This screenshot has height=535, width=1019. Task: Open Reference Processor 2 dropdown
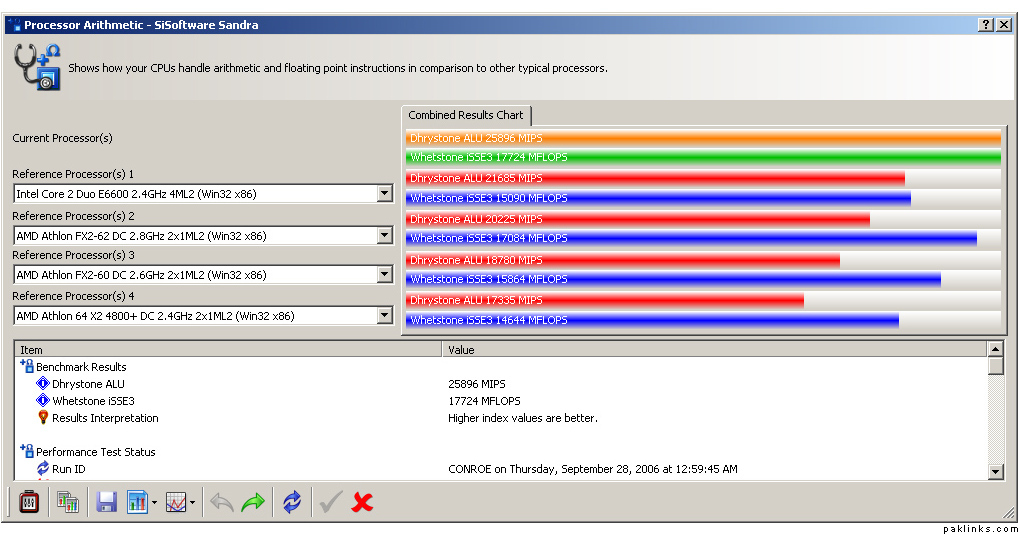pos(384,236)
